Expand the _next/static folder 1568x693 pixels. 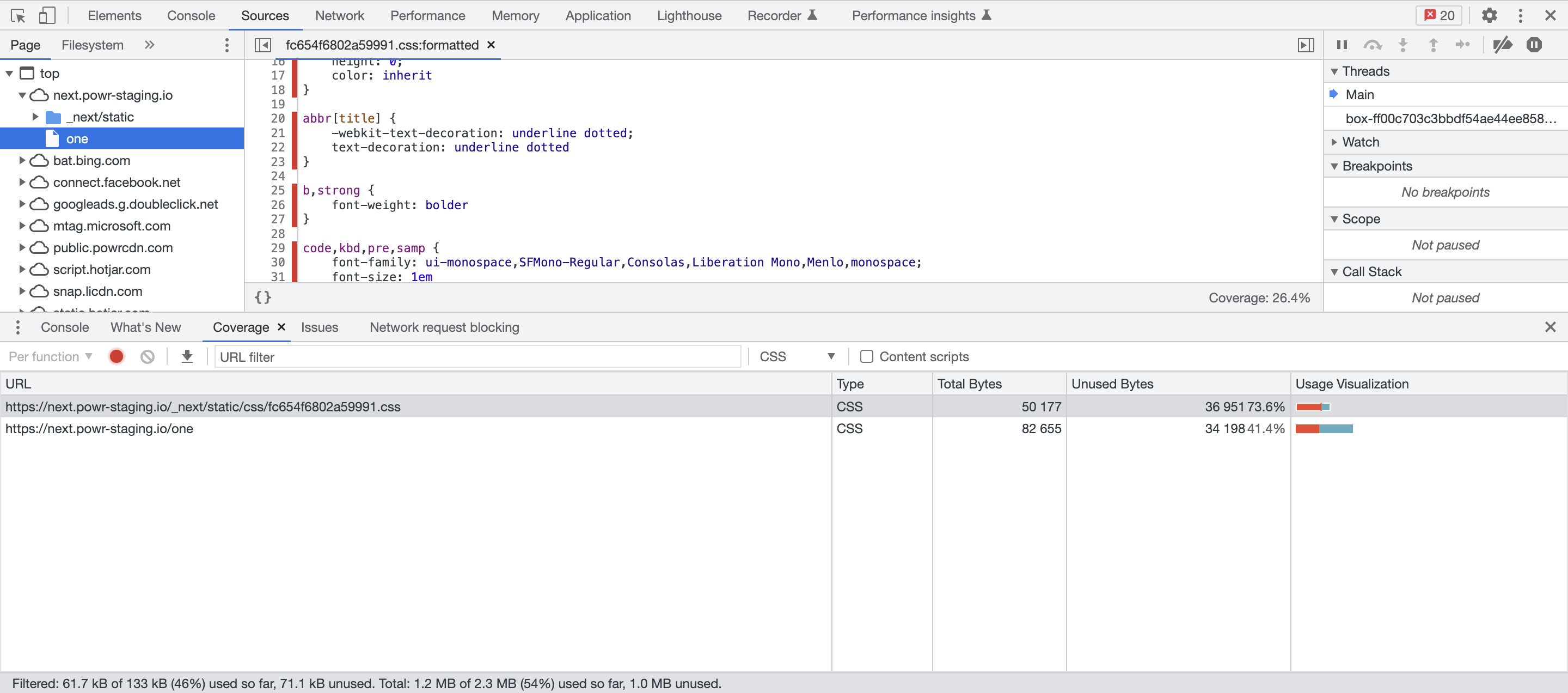pos(35,117)
